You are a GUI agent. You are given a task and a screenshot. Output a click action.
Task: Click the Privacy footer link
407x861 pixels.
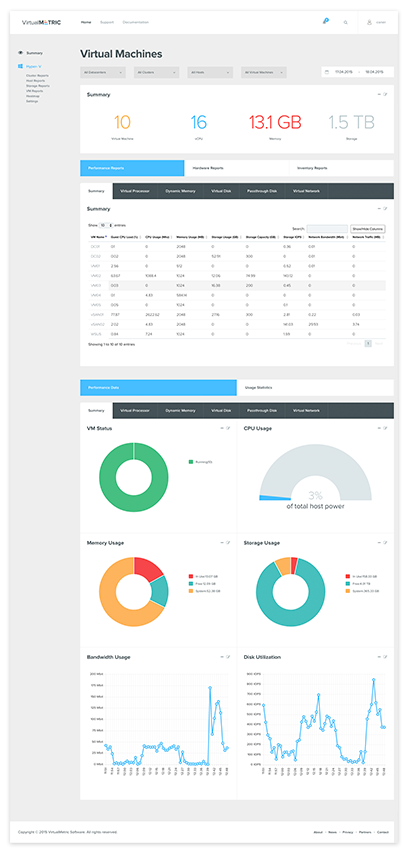(x=348, y=832)
